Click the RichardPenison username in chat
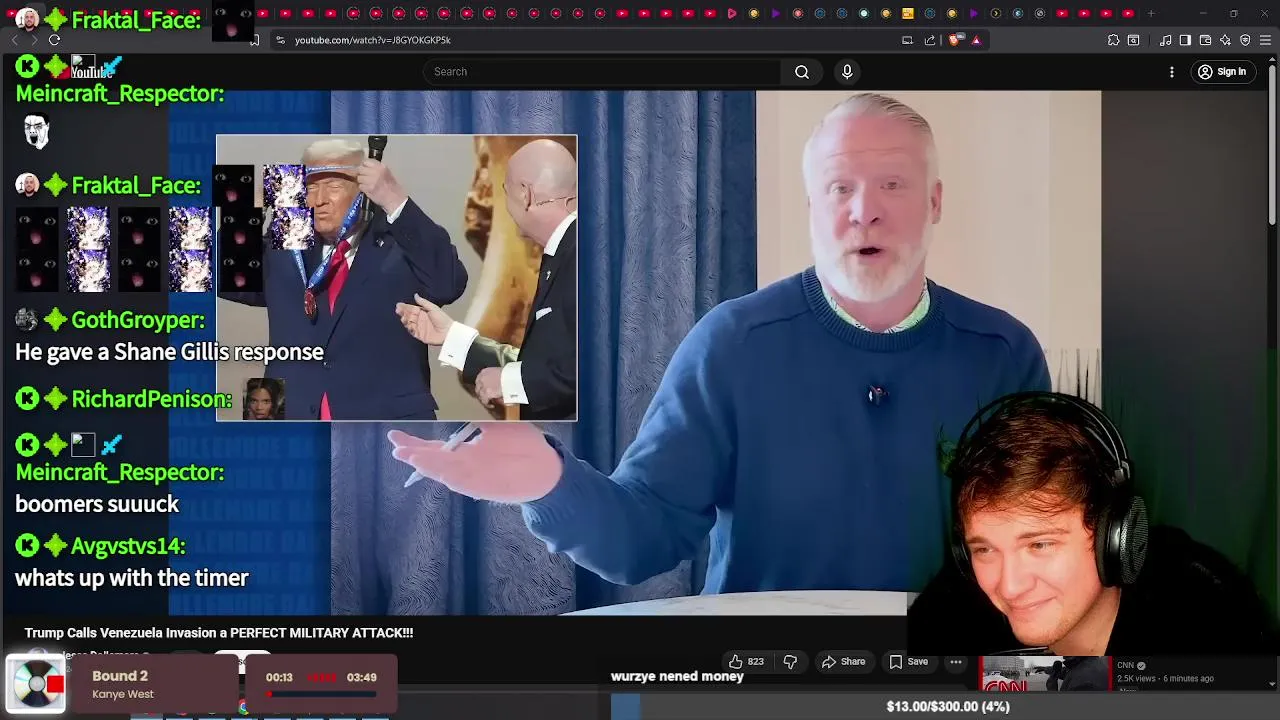 point(152,399)
